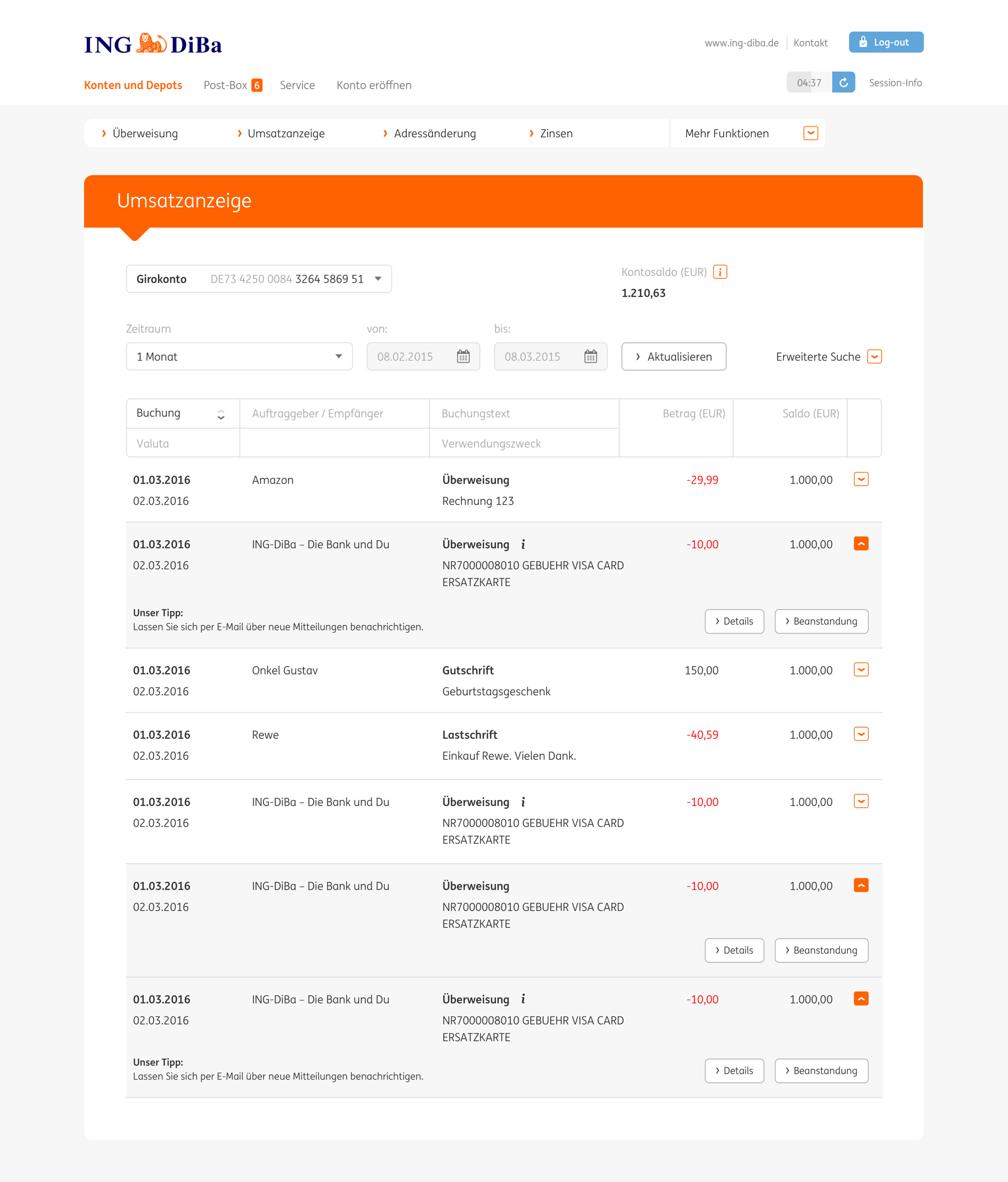
Task: Sort transactions by Buchung column arrows
Action: click(x=221, y=415)
